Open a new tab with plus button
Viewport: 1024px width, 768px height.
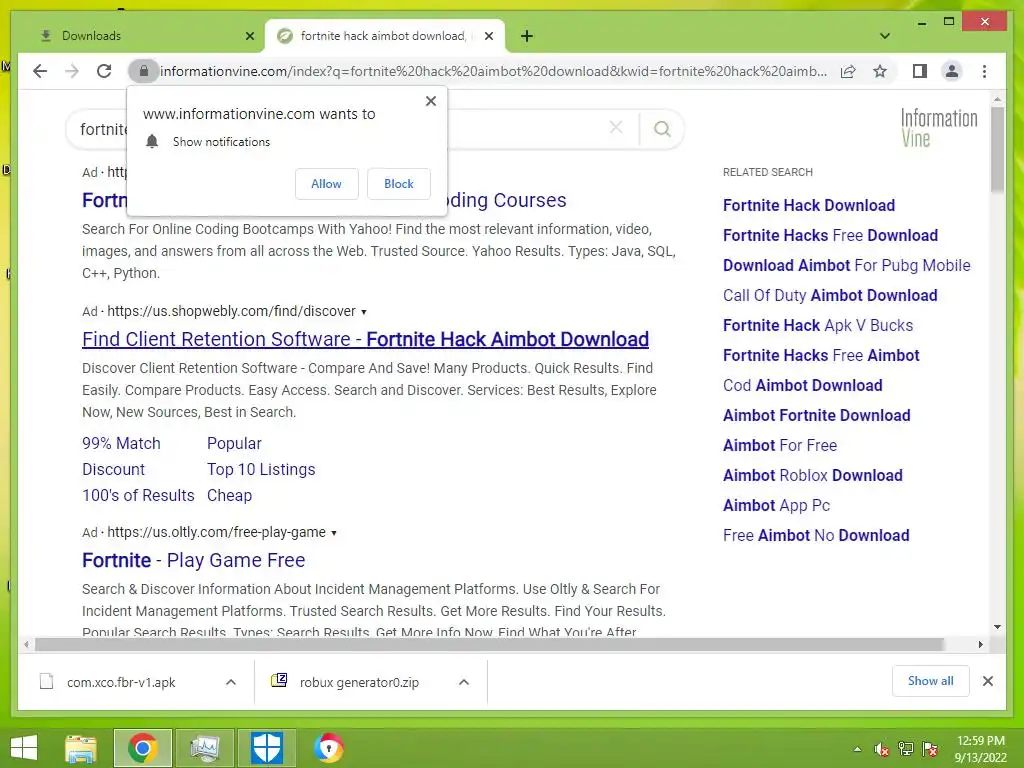click(x=527, y=36)
